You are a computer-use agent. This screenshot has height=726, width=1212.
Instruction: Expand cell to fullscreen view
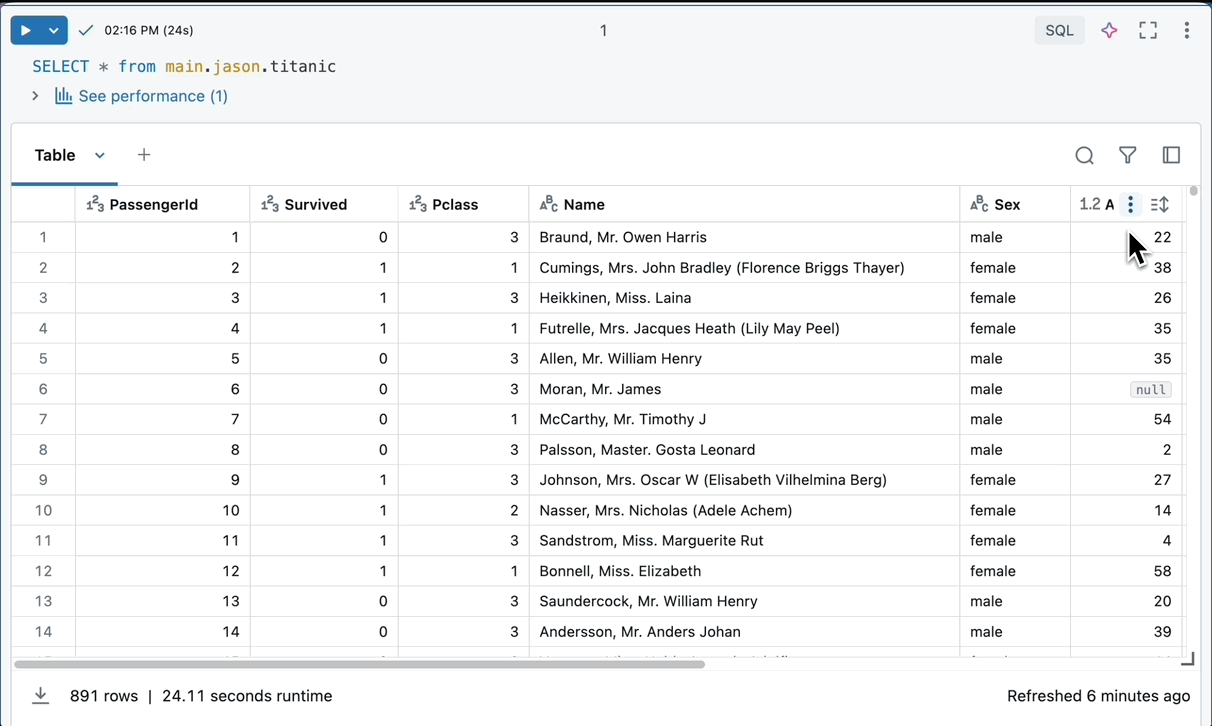point(1148,31)
